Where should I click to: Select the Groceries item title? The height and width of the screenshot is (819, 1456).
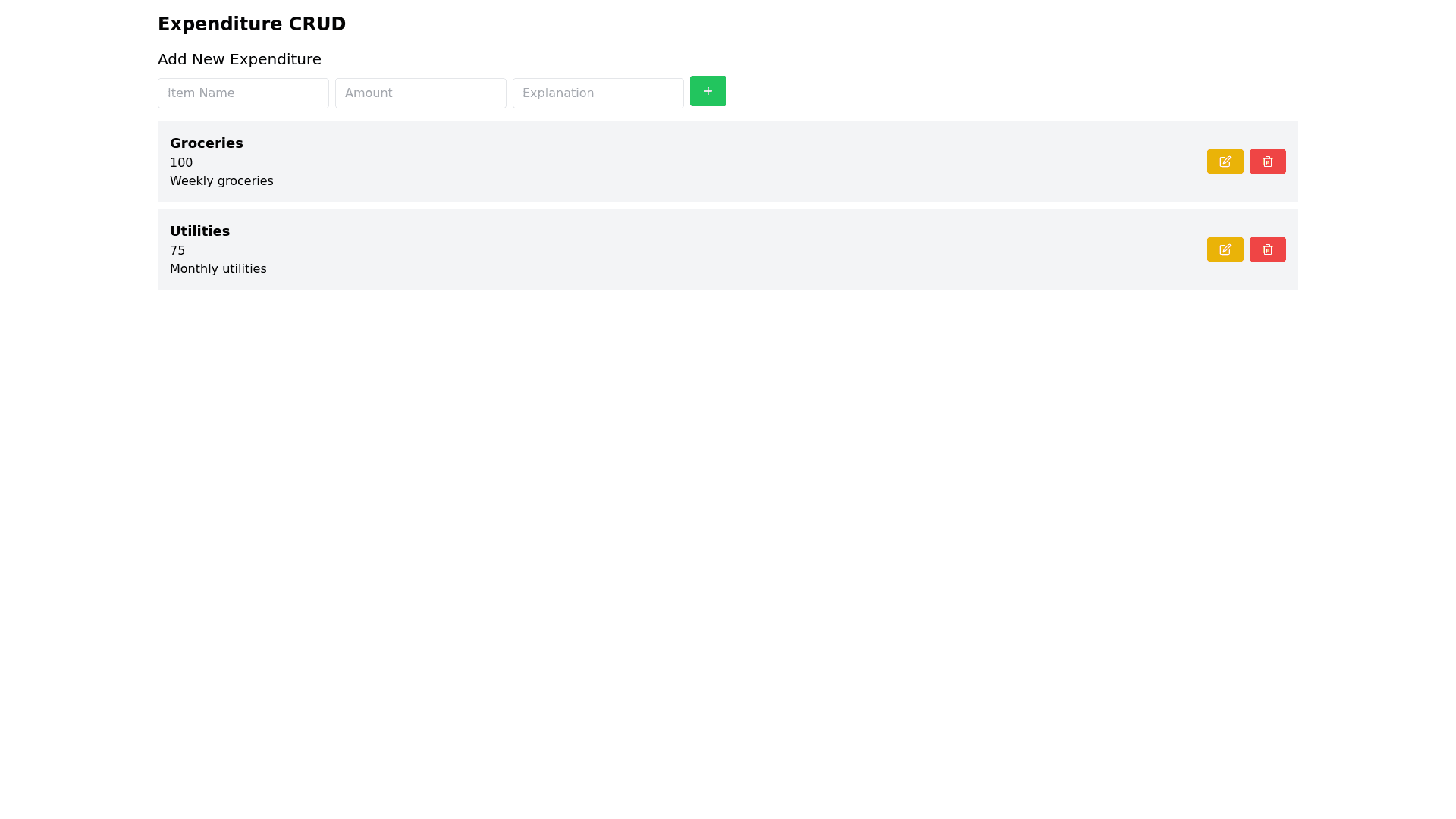coord(206,143)
